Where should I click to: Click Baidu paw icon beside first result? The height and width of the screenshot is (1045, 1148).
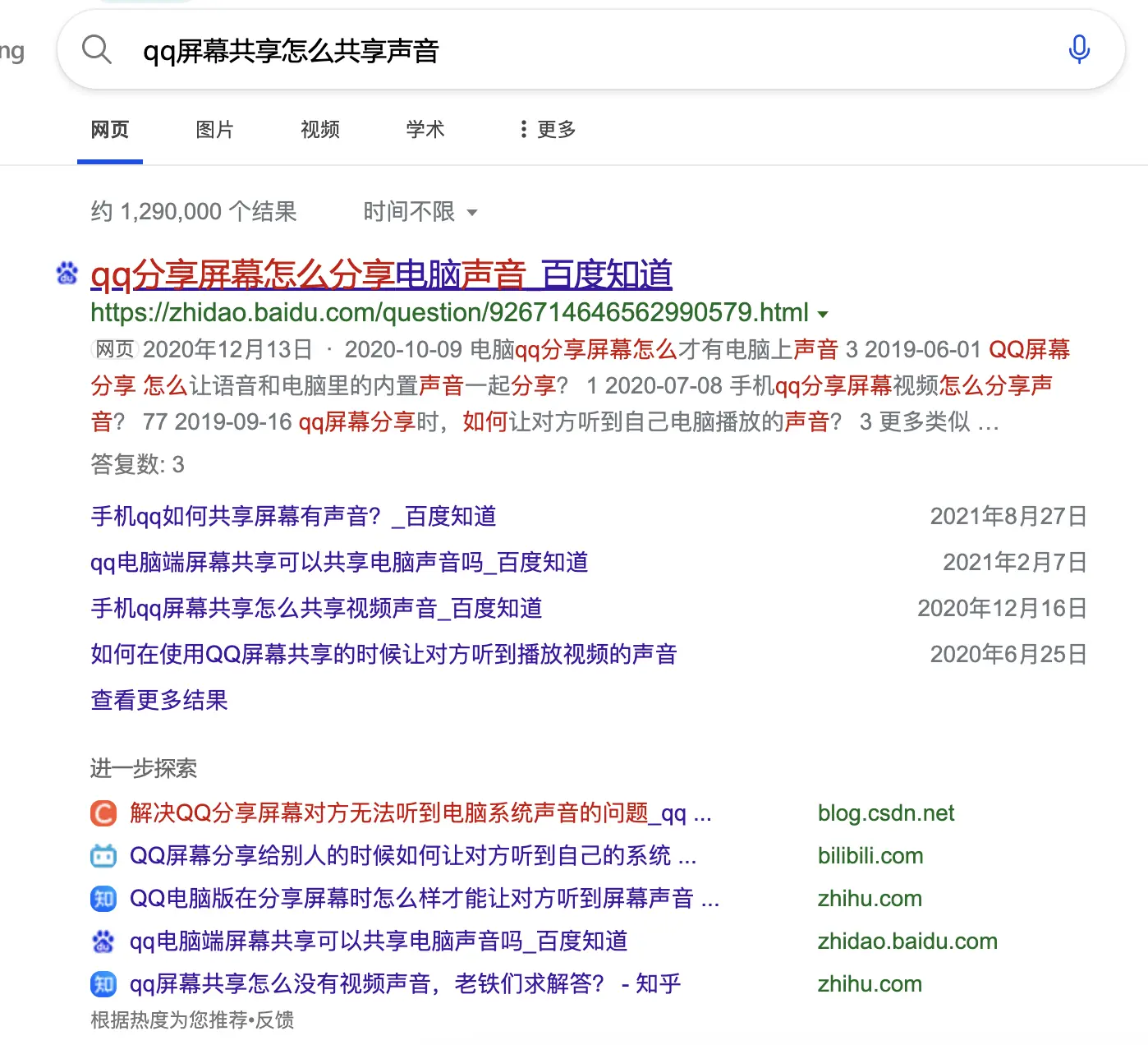pyautogui.click(x=67, y=273)
